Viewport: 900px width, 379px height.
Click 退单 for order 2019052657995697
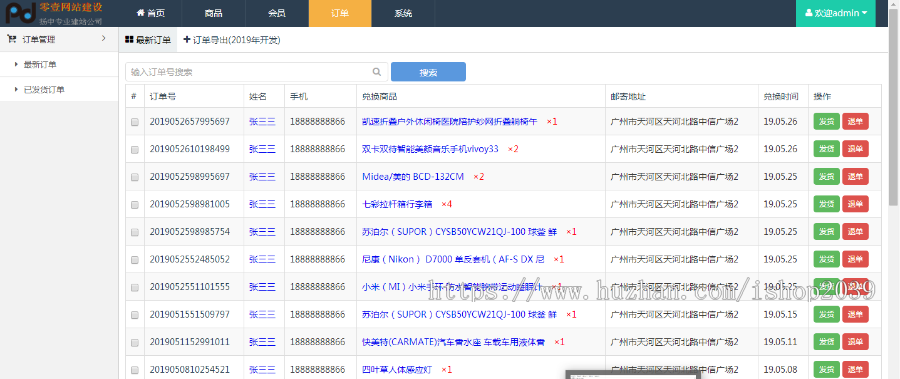pos(855,121)
